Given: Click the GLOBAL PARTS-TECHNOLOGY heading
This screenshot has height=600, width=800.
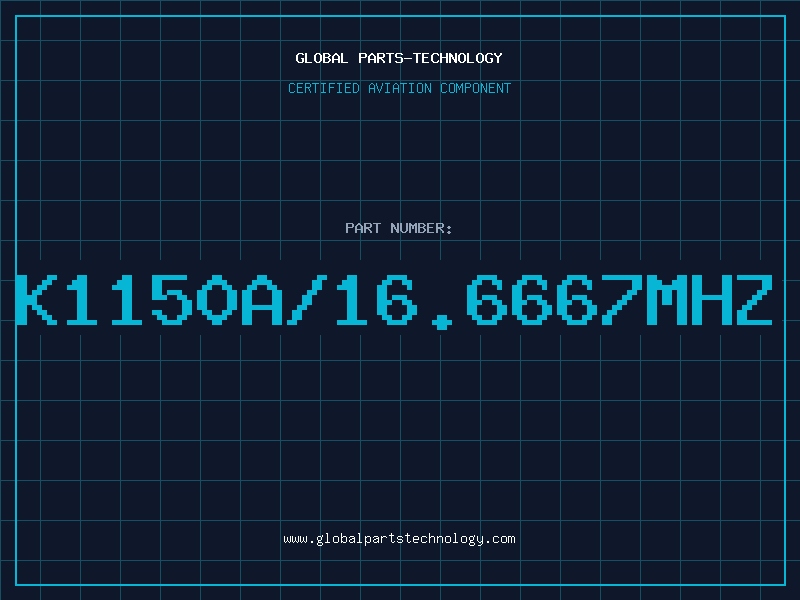Looking at the screenshot, I should (x=399, y=58).
